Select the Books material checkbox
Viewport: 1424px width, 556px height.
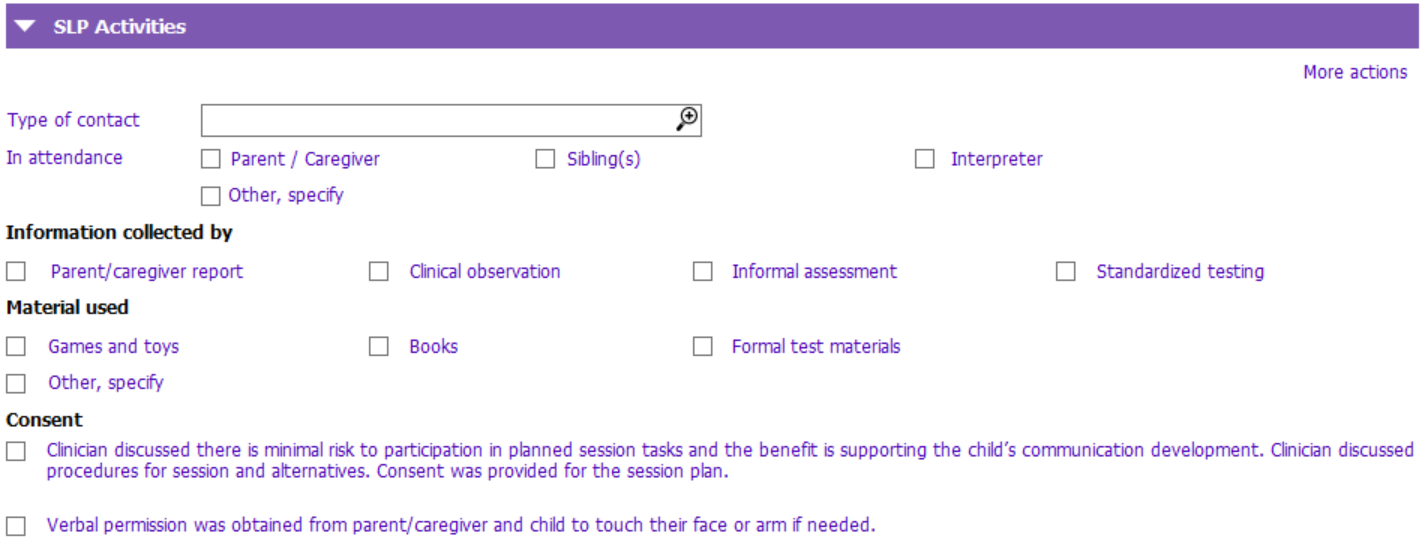coord(379,347)
